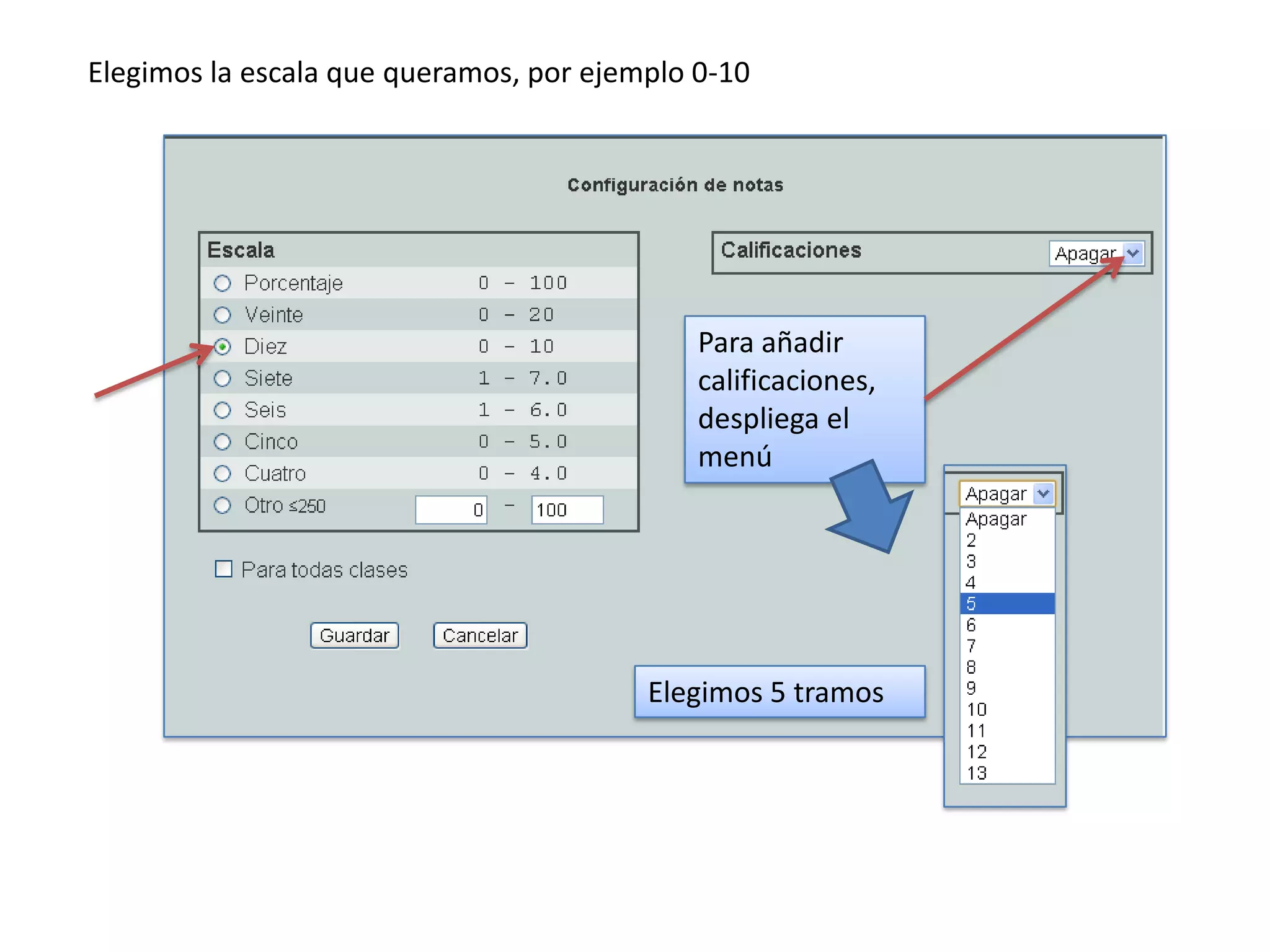Enable the Otro ≤250 custom scale
Image resolution: width=1270 pixels, height=952 pixels.
(x=222, y=505)
